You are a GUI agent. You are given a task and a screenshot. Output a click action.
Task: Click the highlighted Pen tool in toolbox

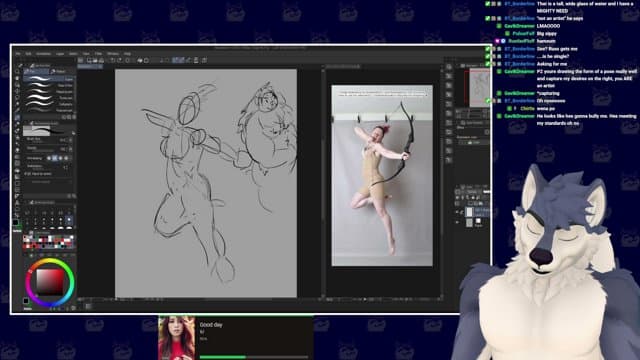click(x=17, y=117)
